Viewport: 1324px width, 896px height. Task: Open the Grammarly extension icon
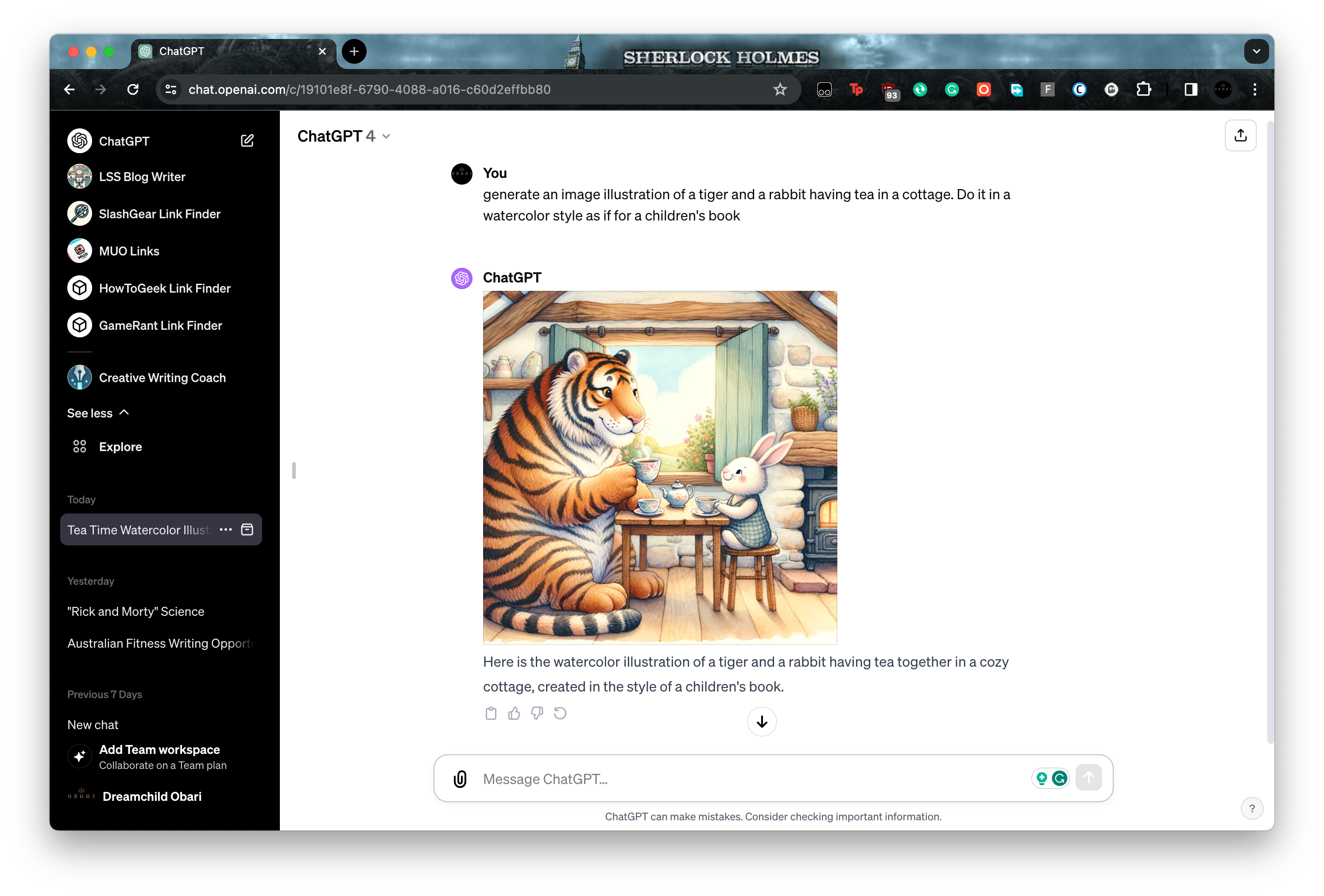click(x=952, y=89)
